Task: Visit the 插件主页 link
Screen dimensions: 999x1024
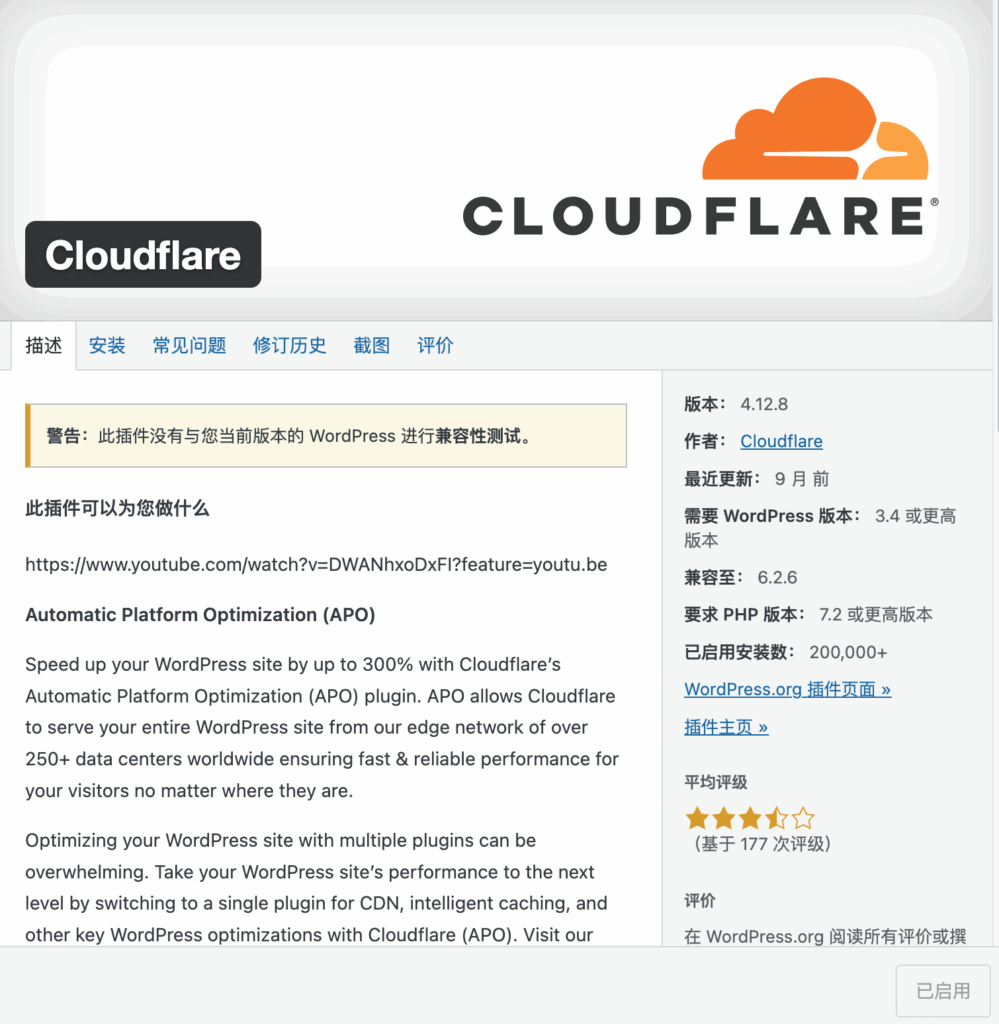Action: (x=726, y=727)
